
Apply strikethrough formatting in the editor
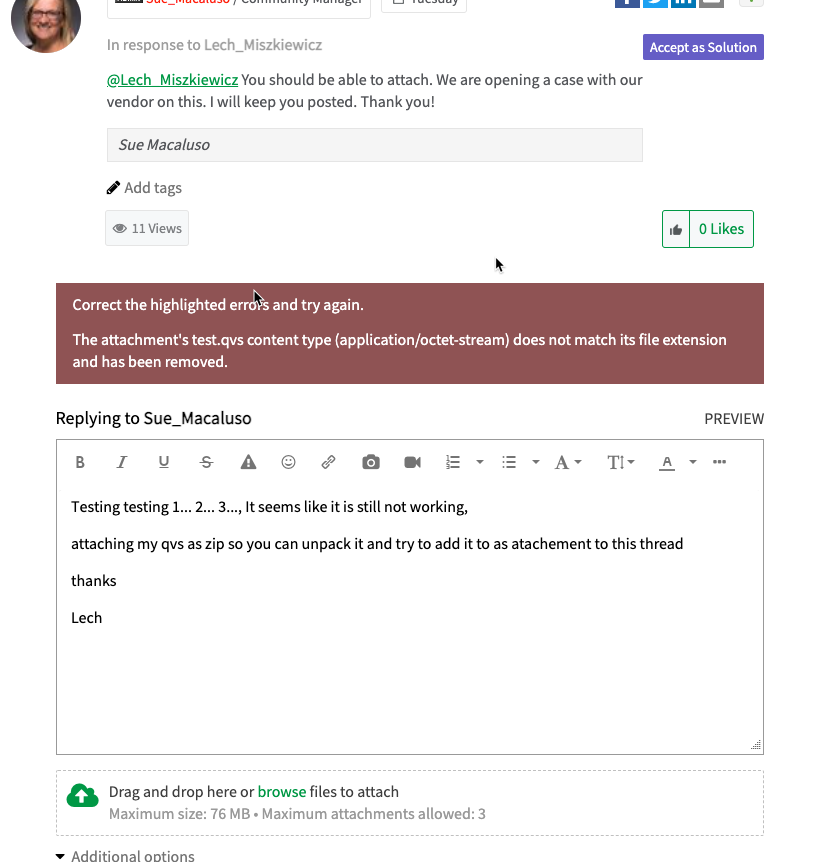206,462
